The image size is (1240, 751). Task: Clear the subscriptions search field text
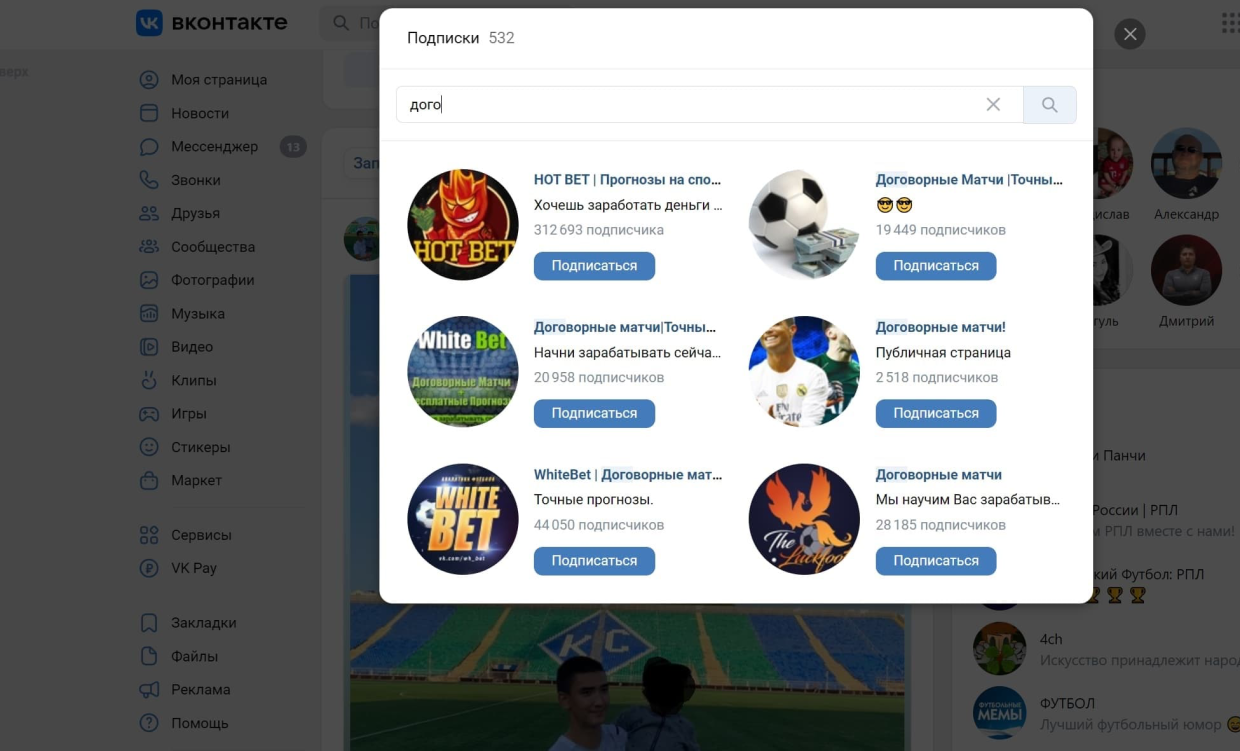[993, 105]
